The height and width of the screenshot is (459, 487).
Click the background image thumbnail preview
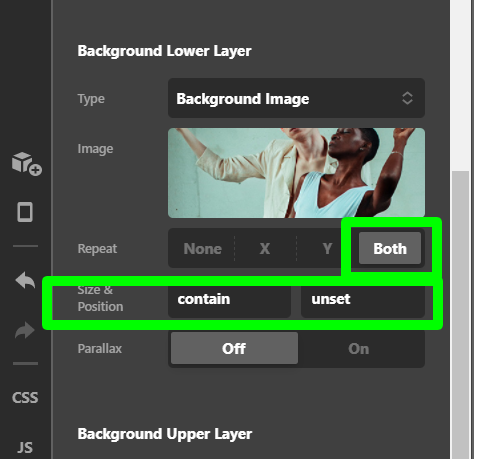click(x=296, y=173)
